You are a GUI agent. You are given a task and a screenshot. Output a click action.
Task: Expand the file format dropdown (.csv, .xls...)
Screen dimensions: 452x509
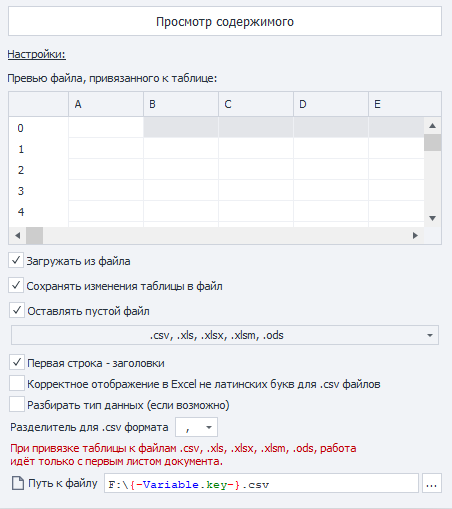[225, 335]
